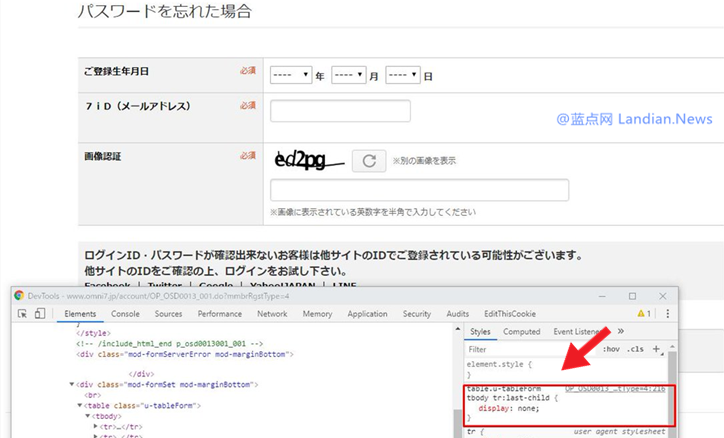Click the 7iD email address input field
724x438 pixels.
click(340, 111)
